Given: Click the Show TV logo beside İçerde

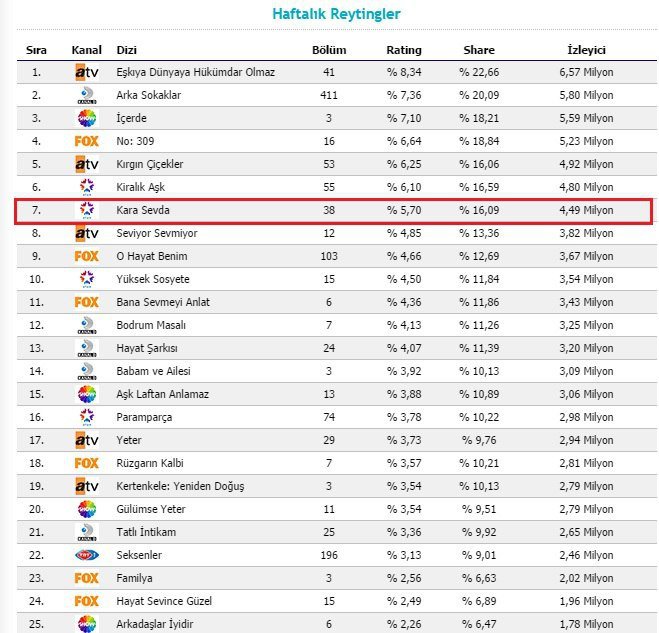Looking at the screenshot, I should pyautogui.click(x=87, y=118).
